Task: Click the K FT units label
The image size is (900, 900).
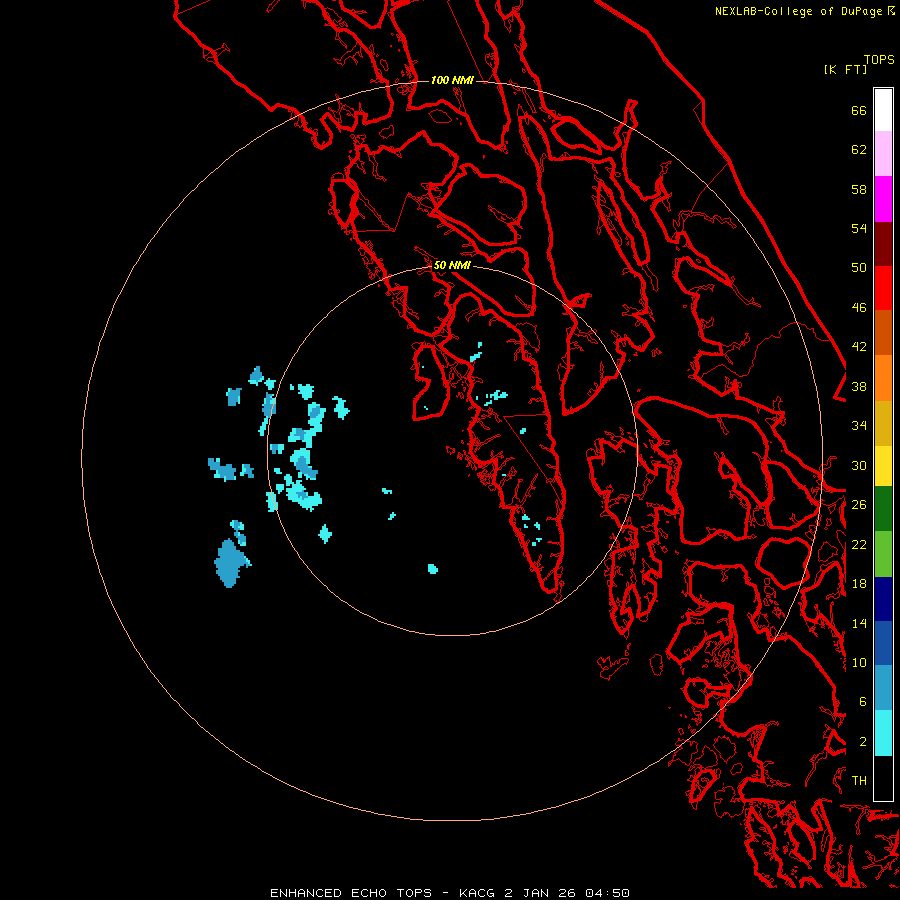Action: (845, 69)
